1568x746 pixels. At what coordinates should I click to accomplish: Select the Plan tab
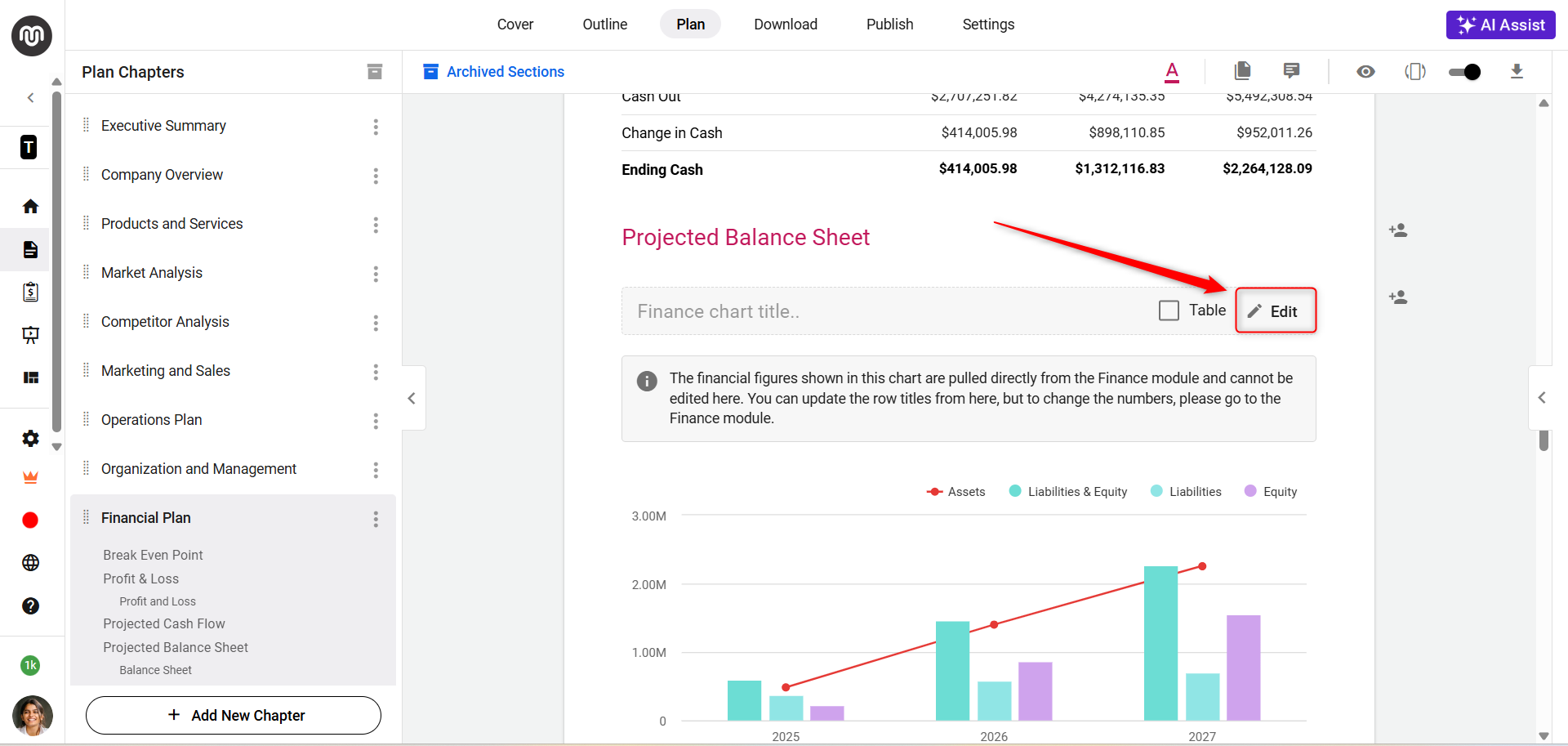(691, 25)
